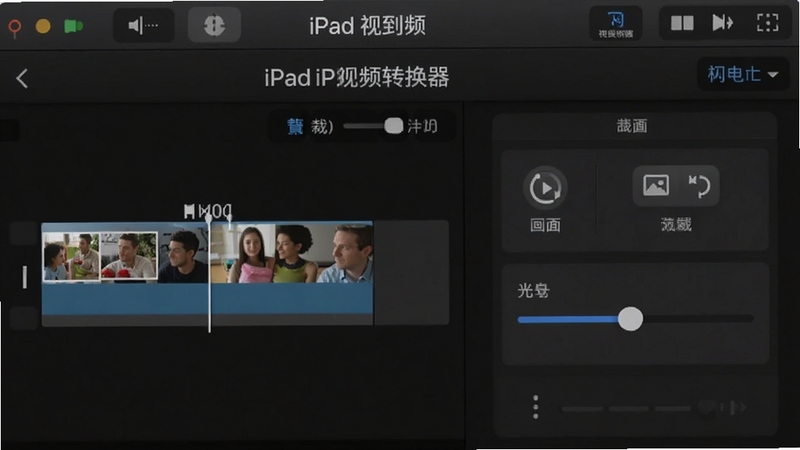Click the red window close button
800x450 pixels.
15,27
